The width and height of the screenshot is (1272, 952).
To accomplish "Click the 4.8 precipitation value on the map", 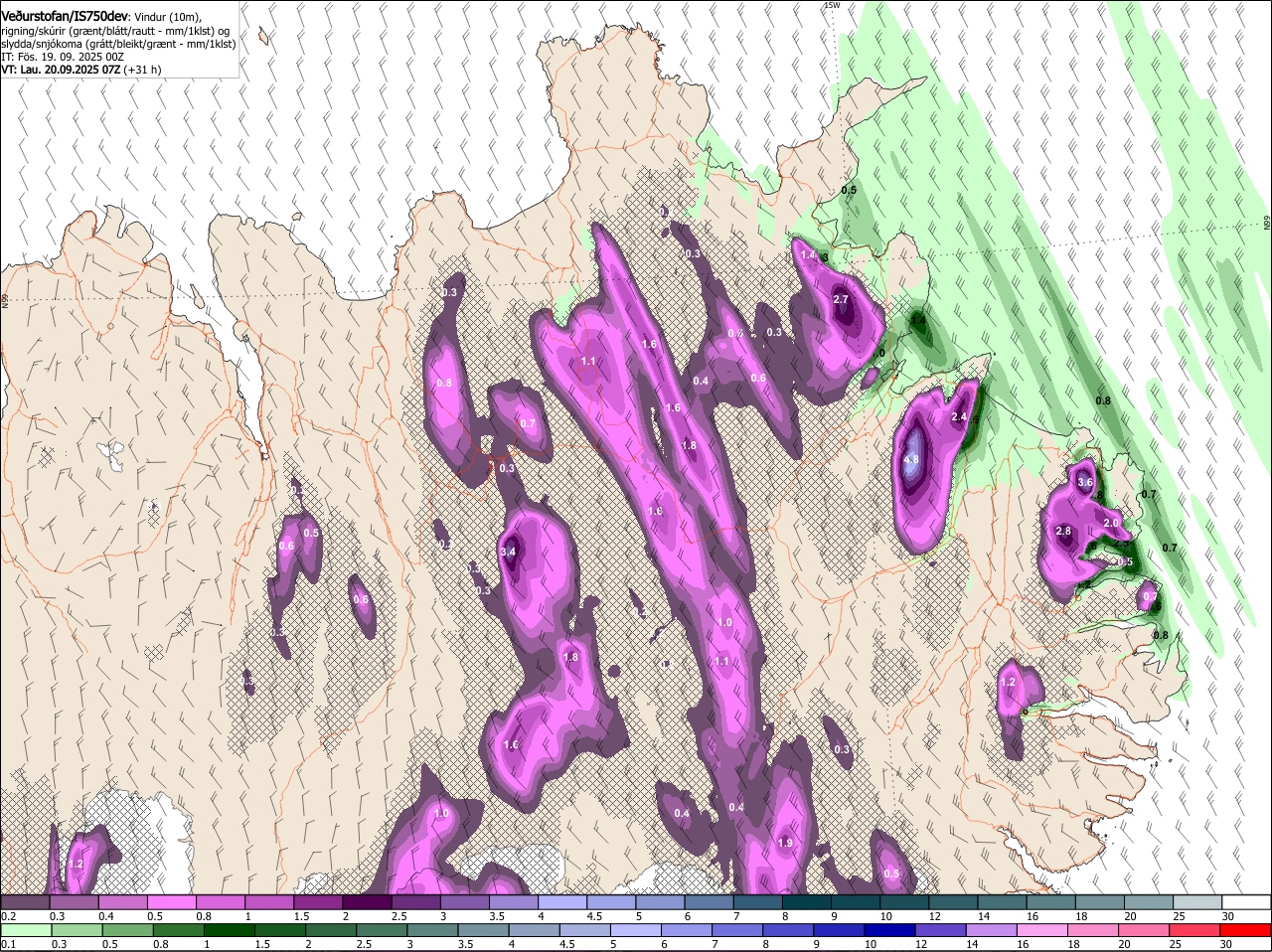I will click(x=911, y=460).
